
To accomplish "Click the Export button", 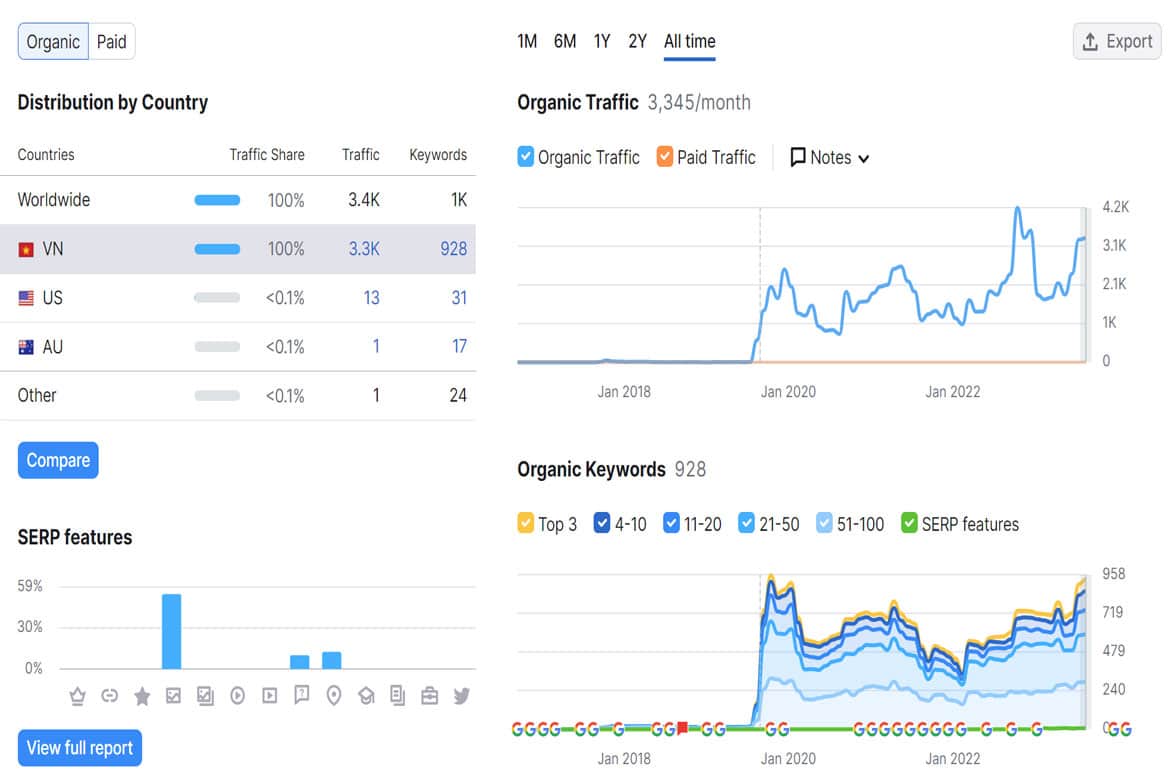I will pyautogui.click(x=1117, y=42).
